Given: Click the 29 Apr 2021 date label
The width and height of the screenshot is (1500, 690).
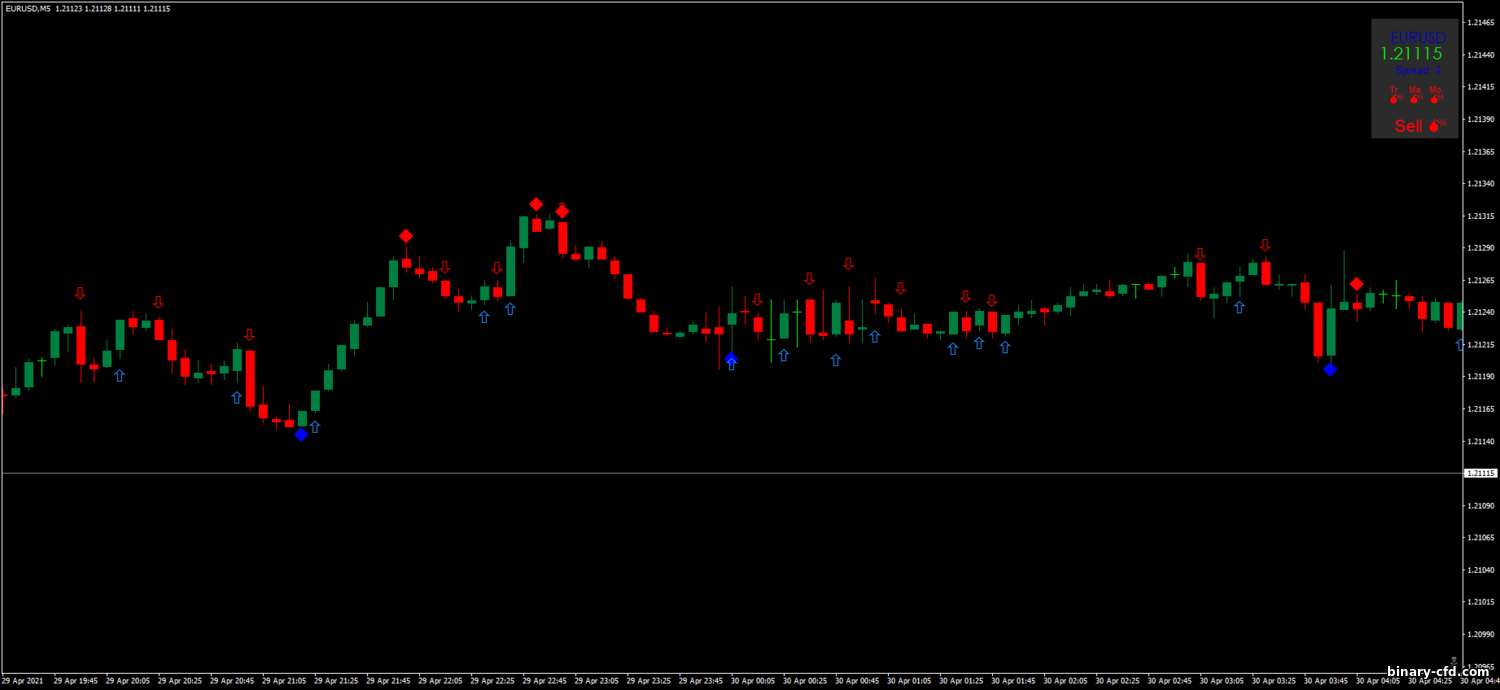Looking at the screenshot, I should pyautogui.click(x=23, y=682).
